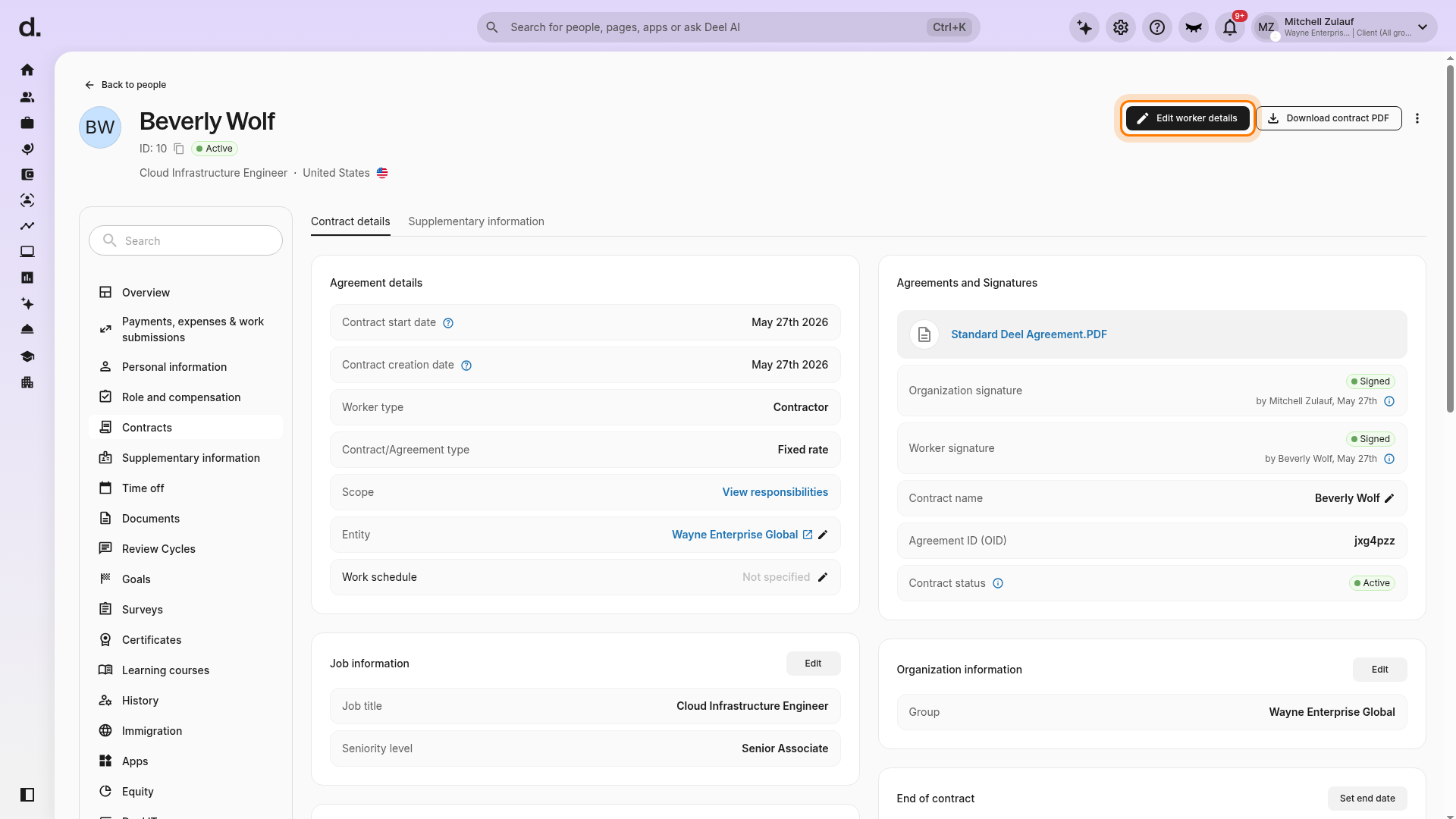Click the sparkle icon in left rail
This screenshot has width=1456, height=819.
pyautogui.click(x=27, y=303)
